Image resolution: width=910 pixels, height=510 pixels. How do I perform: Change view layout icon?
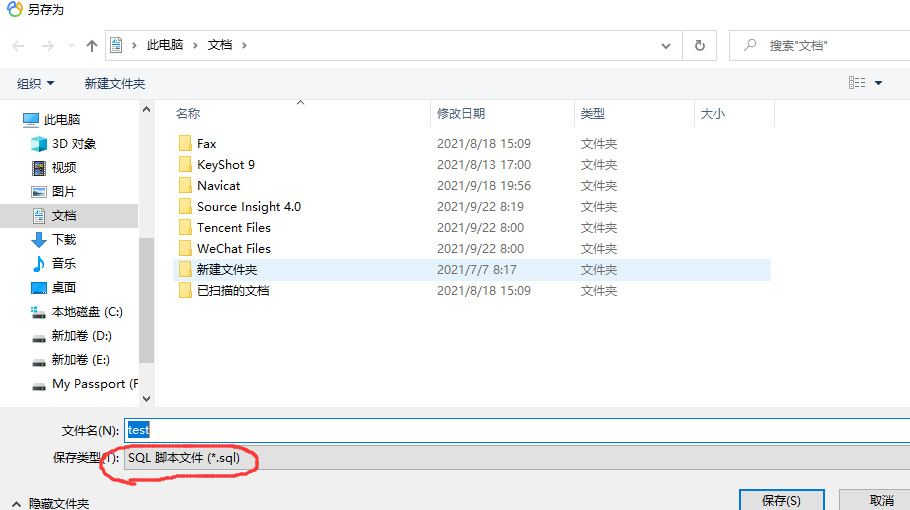pos(857,83)
